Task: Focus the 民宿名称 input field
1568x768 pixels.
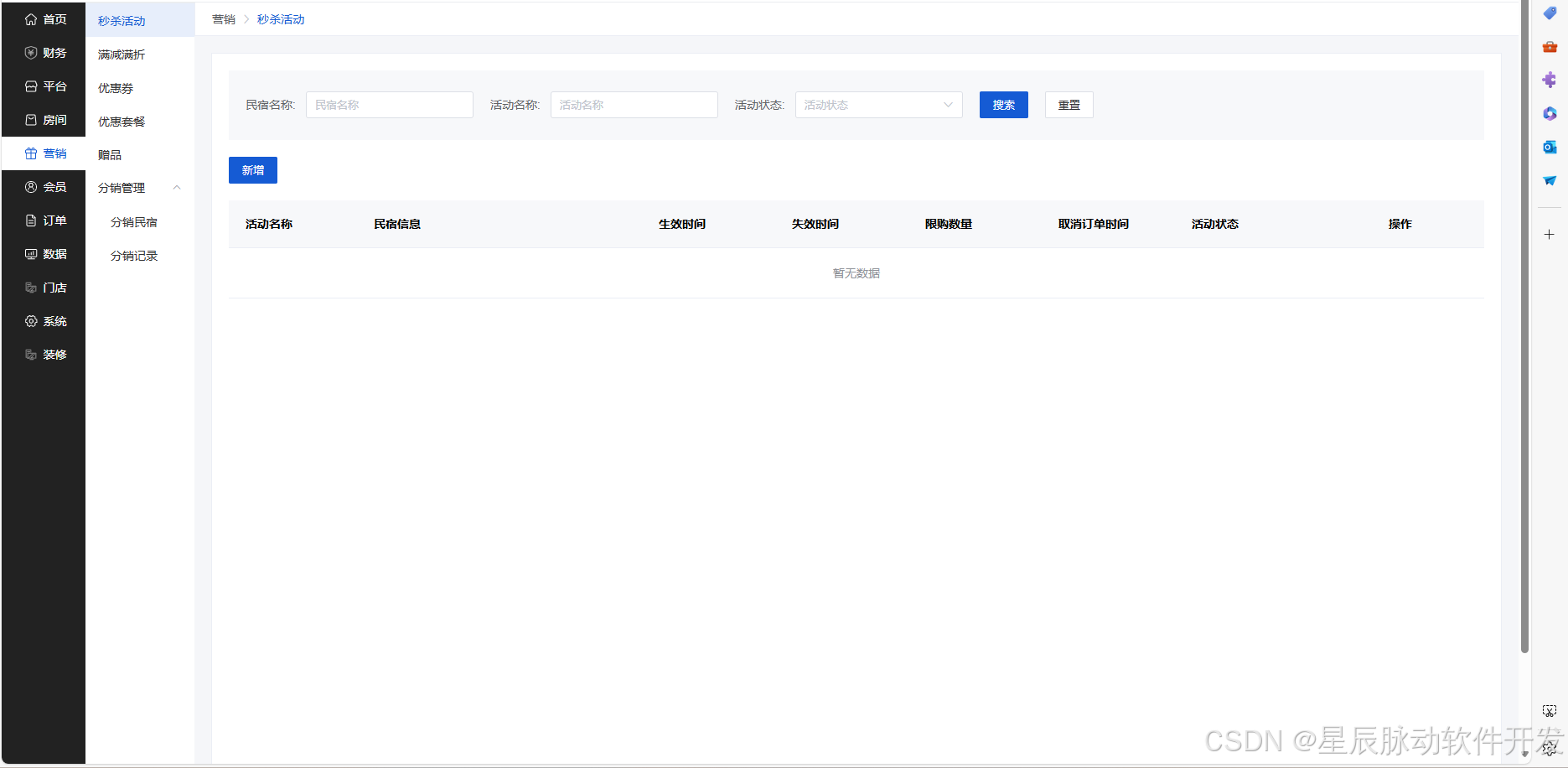Action: click(x=390, y=105)
